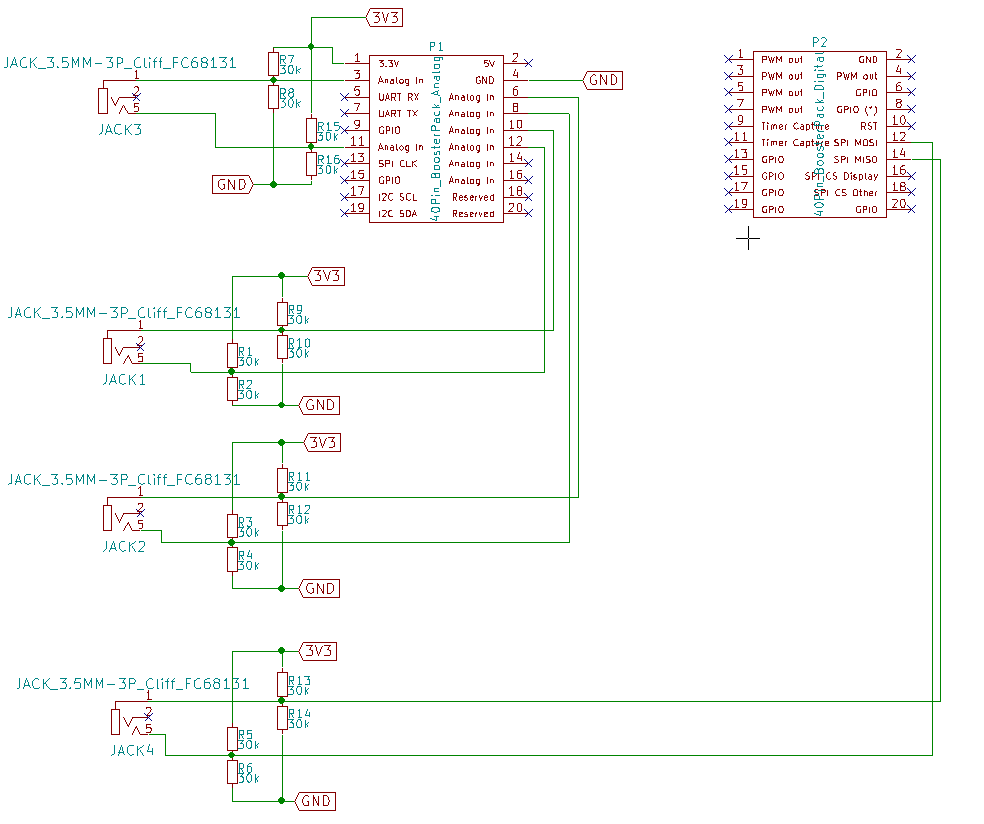The height and width of the screenshot is (824, 984).
Task: Click SPI CS Other pin name on P2
Action: point(846,193)
